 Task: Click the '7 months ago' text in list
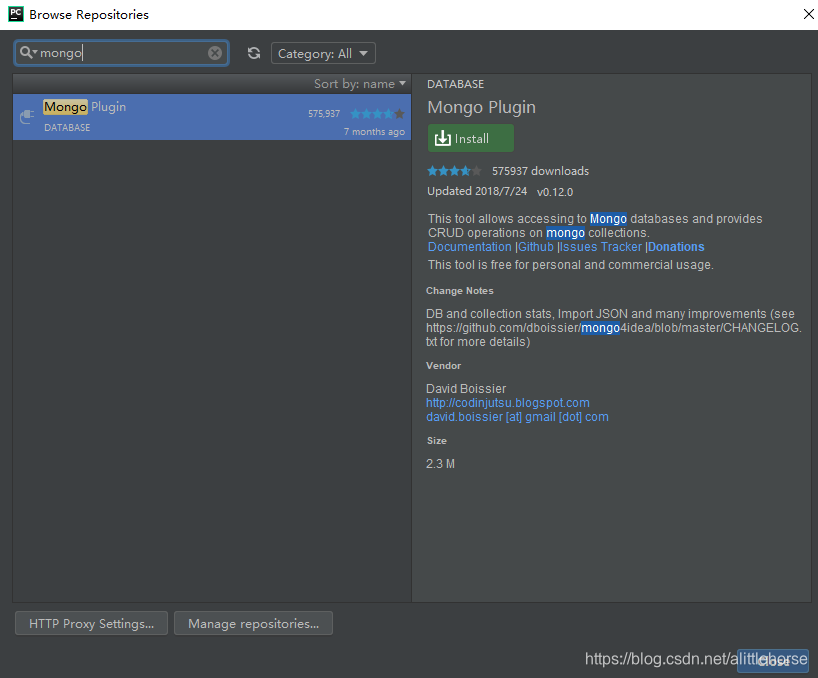[x=374, y=131]
